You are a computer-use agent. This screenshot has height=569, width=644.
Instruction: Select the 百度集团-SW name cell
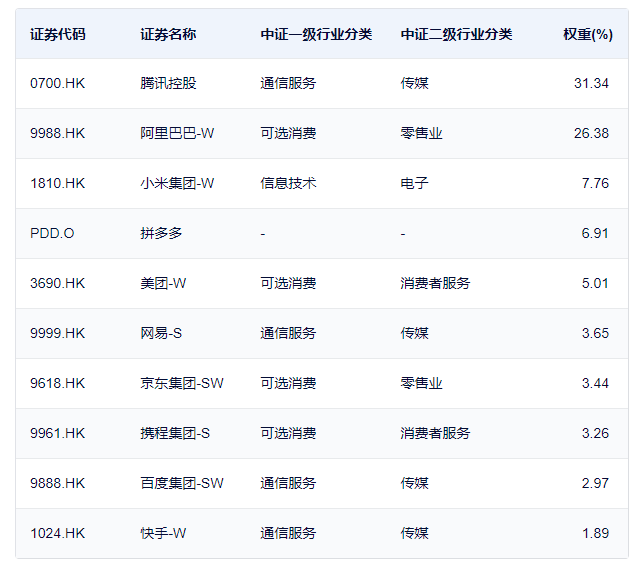point(182,483)
